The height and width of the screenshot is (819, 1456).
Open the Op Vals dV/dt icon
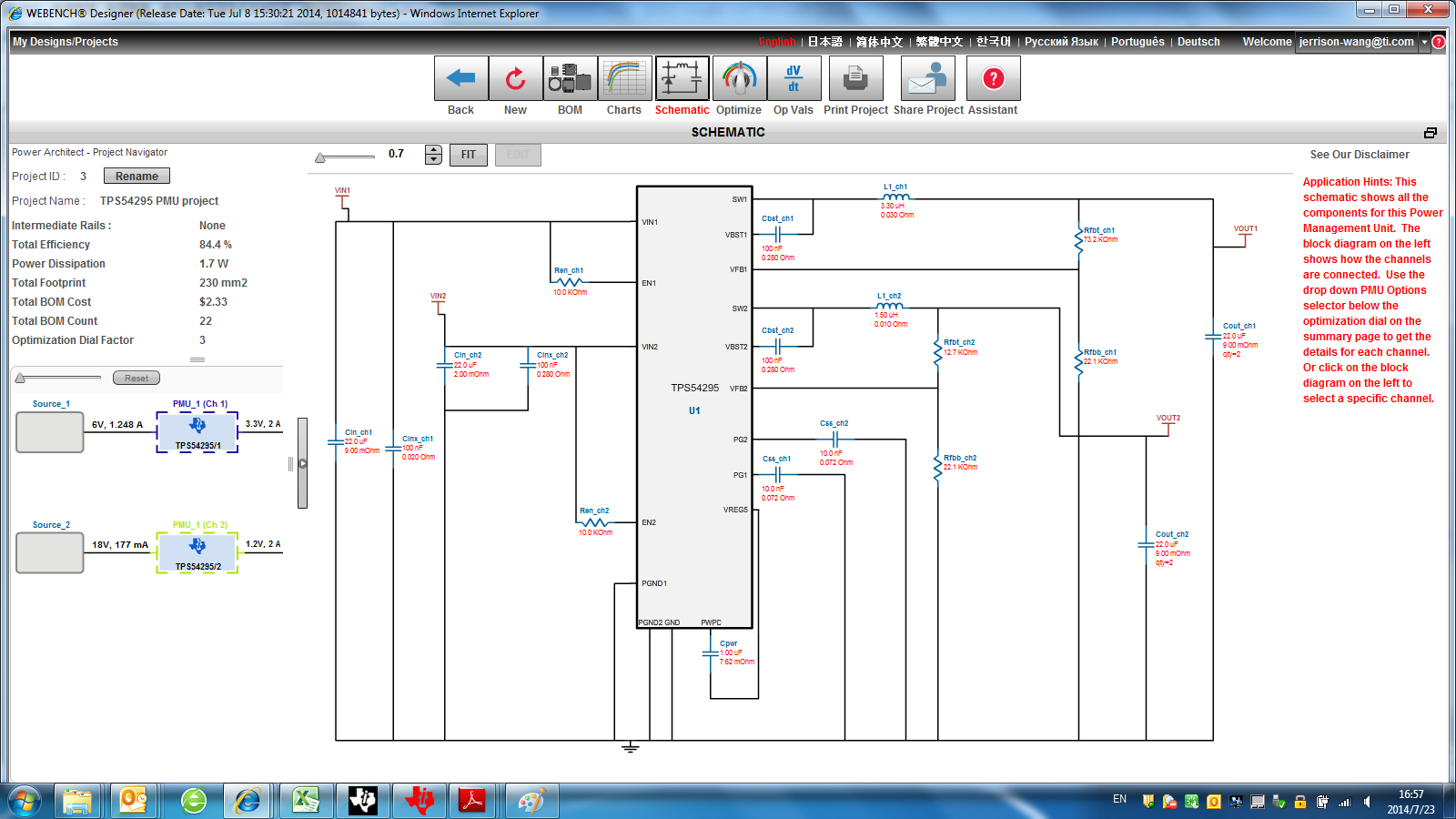(x=794, y=78)
